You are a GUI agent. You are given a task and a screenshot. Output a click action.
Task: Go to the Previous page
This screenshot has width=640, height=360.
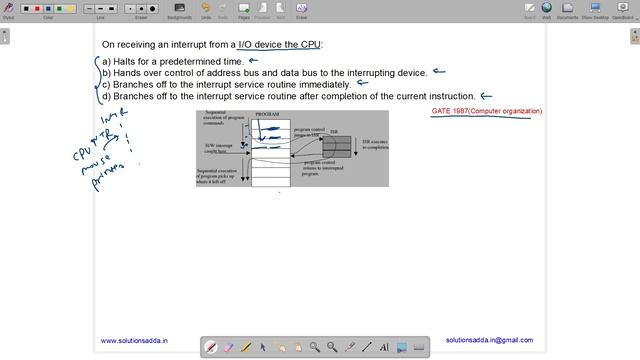262,10
